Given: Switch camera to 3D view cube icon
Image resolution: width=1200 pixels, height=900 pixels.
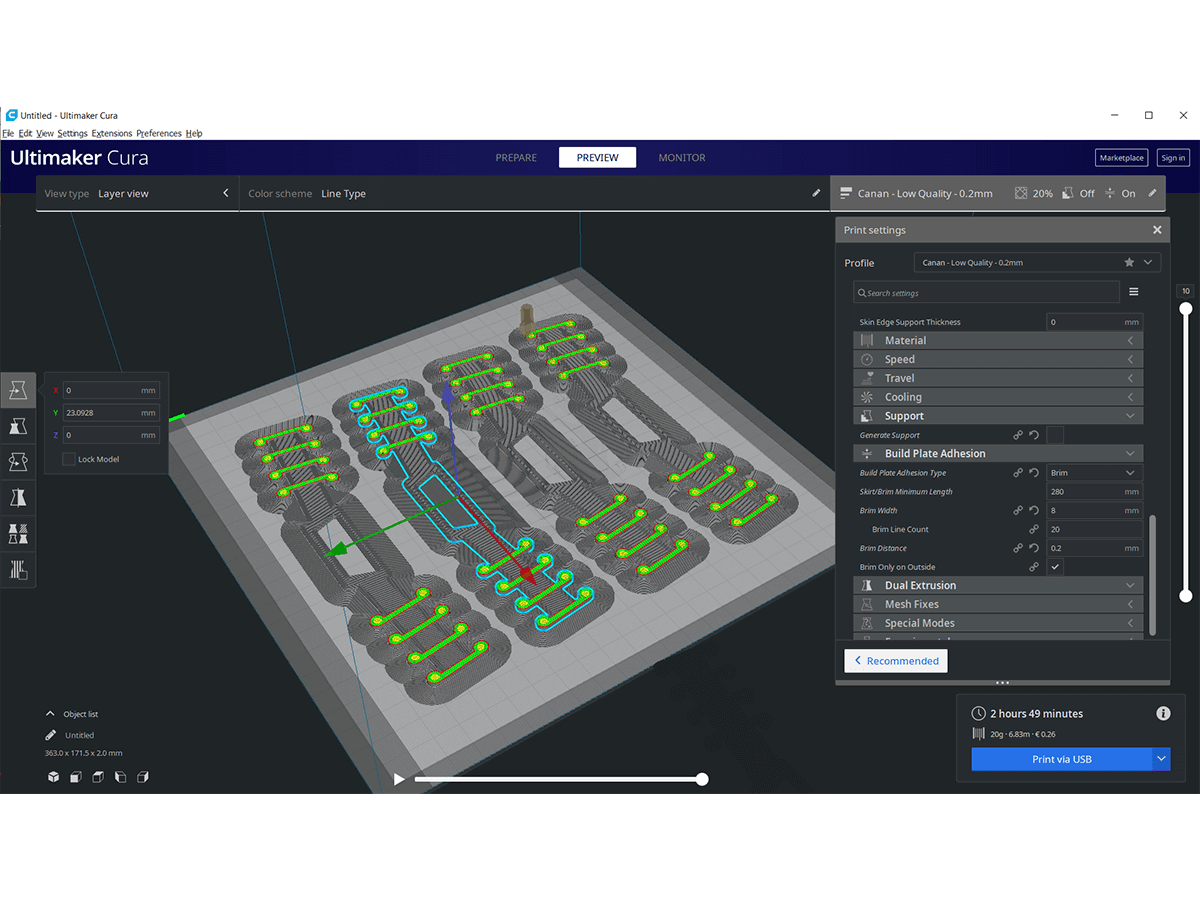Looking at the screenshot, I should click(x=53, y=777).
